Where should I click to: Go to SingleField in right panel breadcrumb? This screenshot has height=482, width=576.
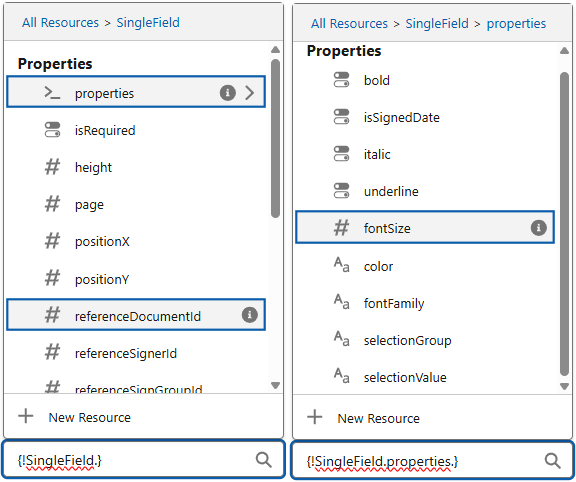pyautogui.click(x=437, y=24)
